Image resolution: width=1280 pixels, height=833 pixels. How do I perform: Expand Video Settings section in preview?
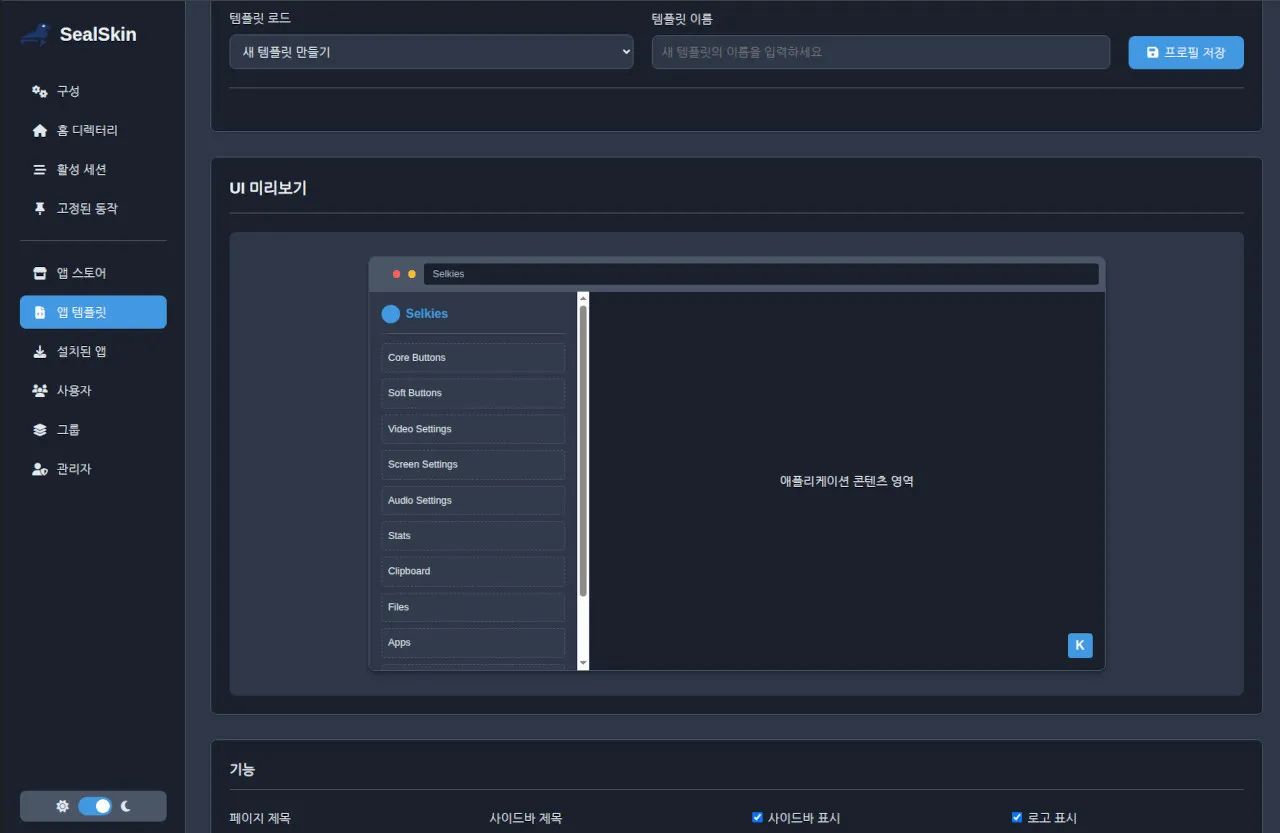[x=473, y=429]
